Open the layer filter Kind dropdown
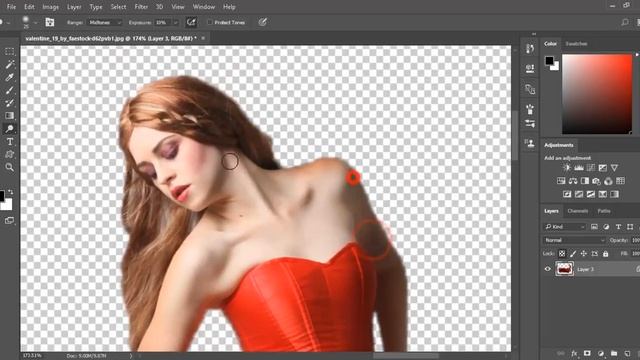 coord(564,227)
